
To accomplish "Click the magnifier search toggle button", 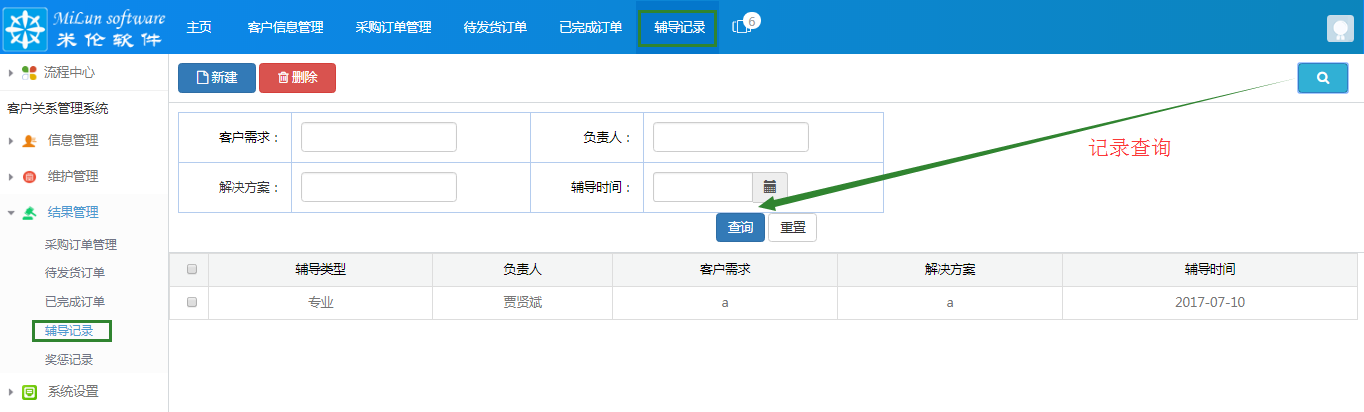I will click(1322, 78).
